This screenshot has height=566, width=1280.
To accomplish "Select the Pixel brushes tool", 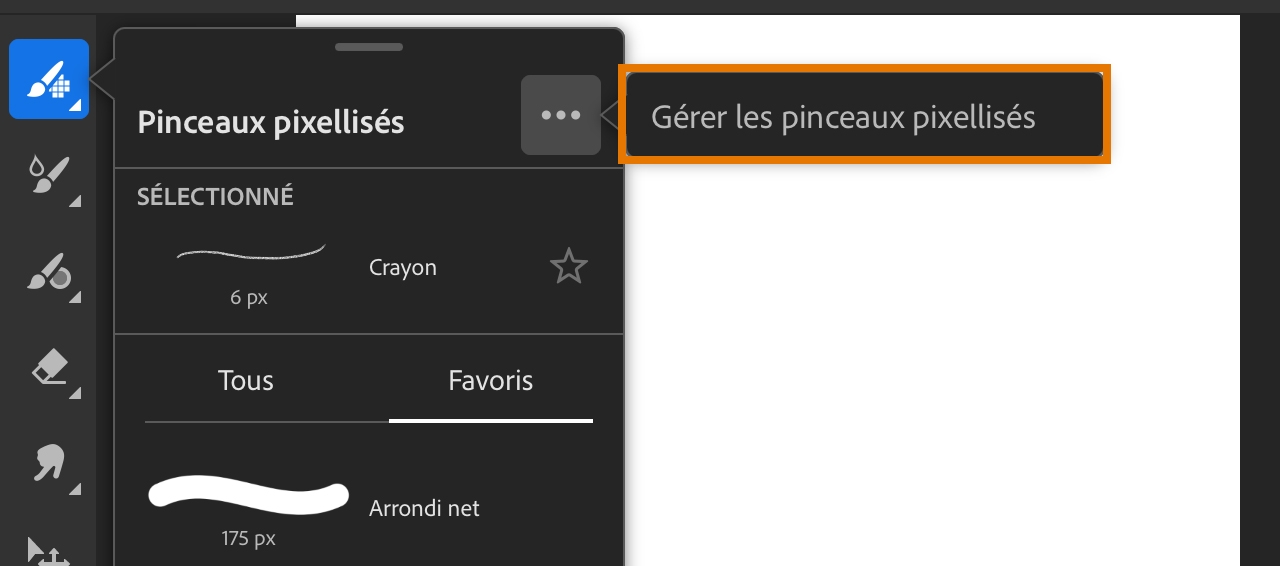I will pos(48,79).
